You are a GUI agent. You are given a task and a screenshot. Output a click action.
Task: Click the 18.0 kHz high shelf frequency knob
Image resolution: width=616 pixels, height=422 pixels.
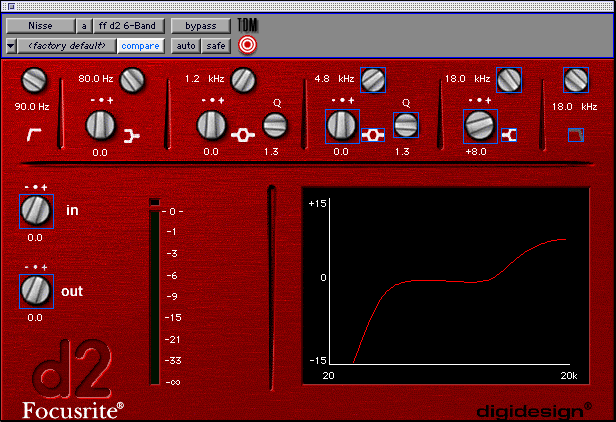[509, 80]
